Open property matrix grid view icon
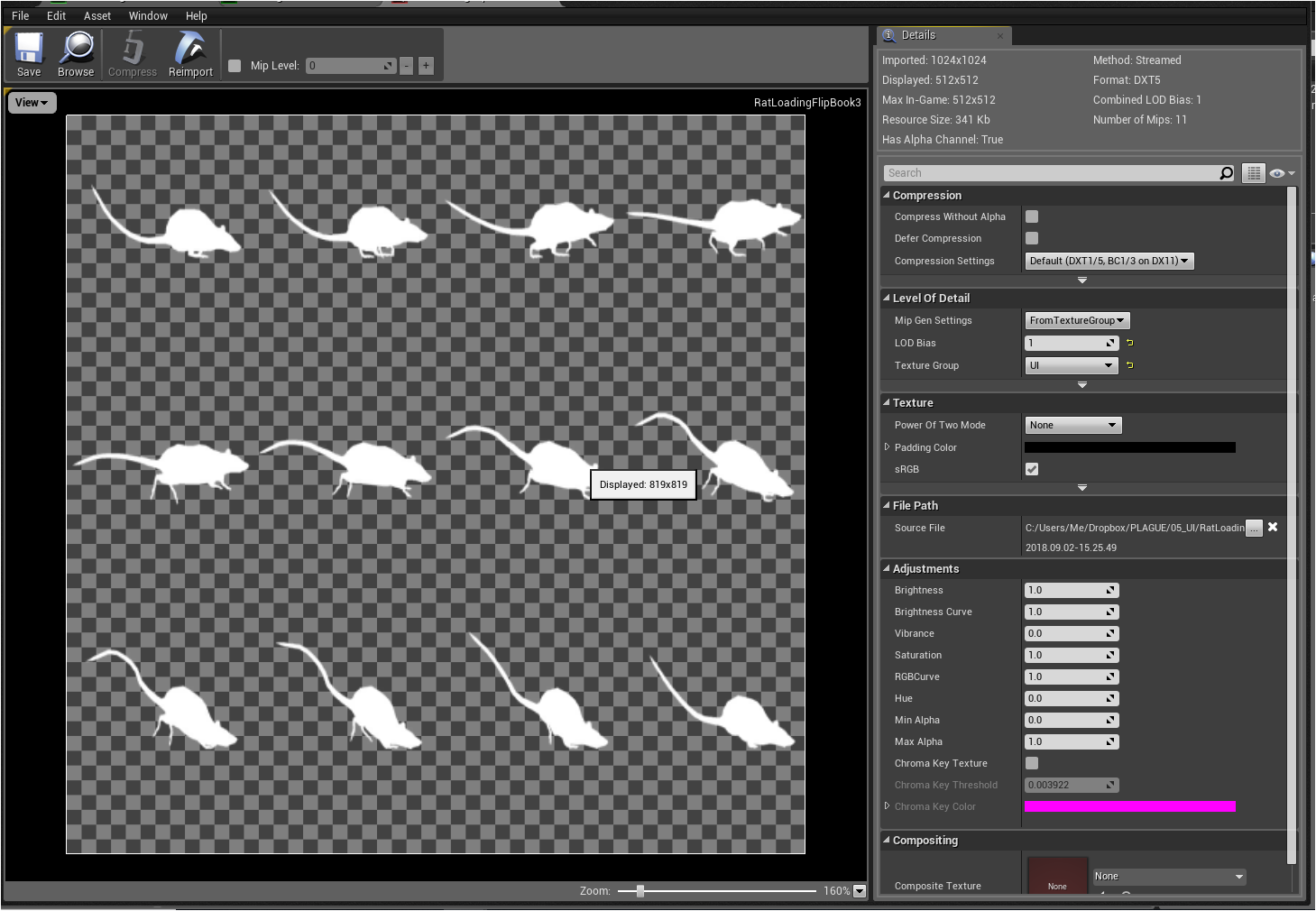1316x911 pixels. click(x=1254, y=173)
